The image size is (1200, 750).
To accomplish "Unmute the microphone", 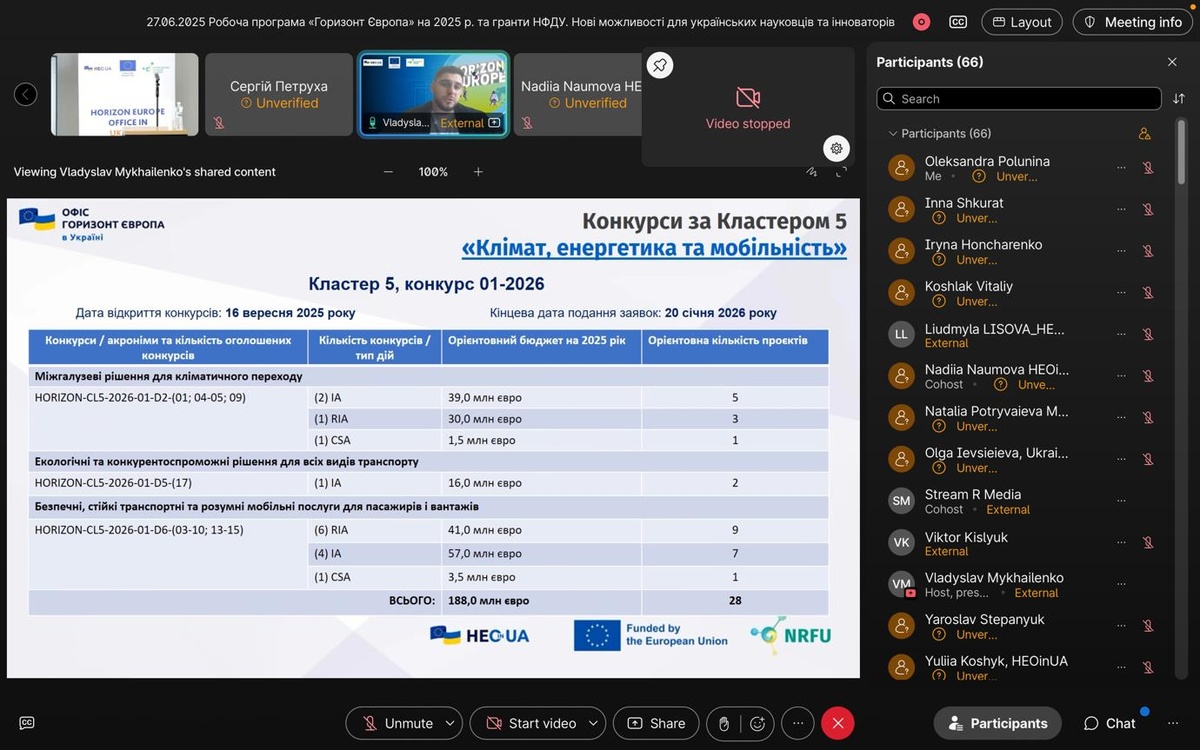I will (x=398, y=723).
